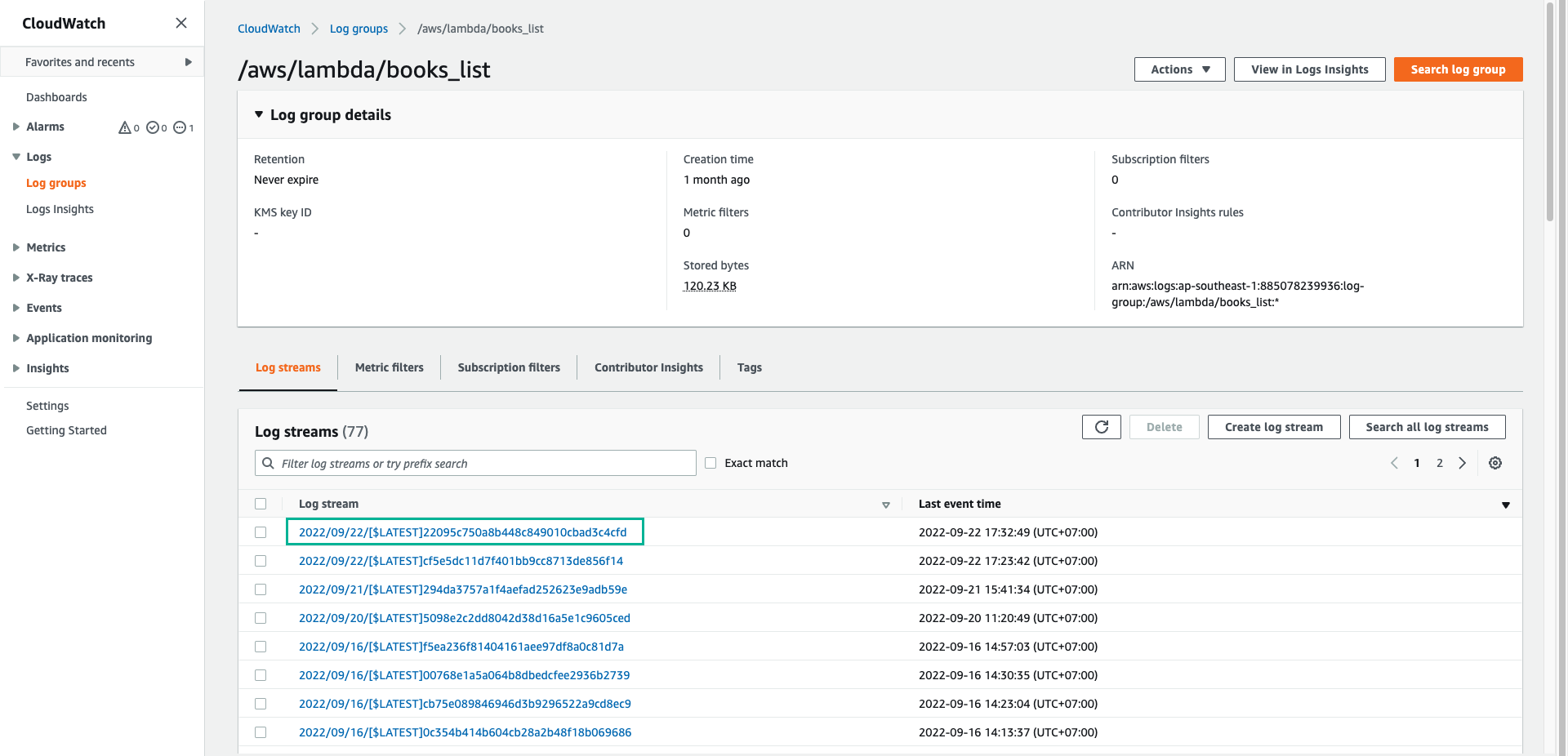Screen dimensions: 1568x756
Task: Open log streams table settings gear
Action: coord(1495,463)
